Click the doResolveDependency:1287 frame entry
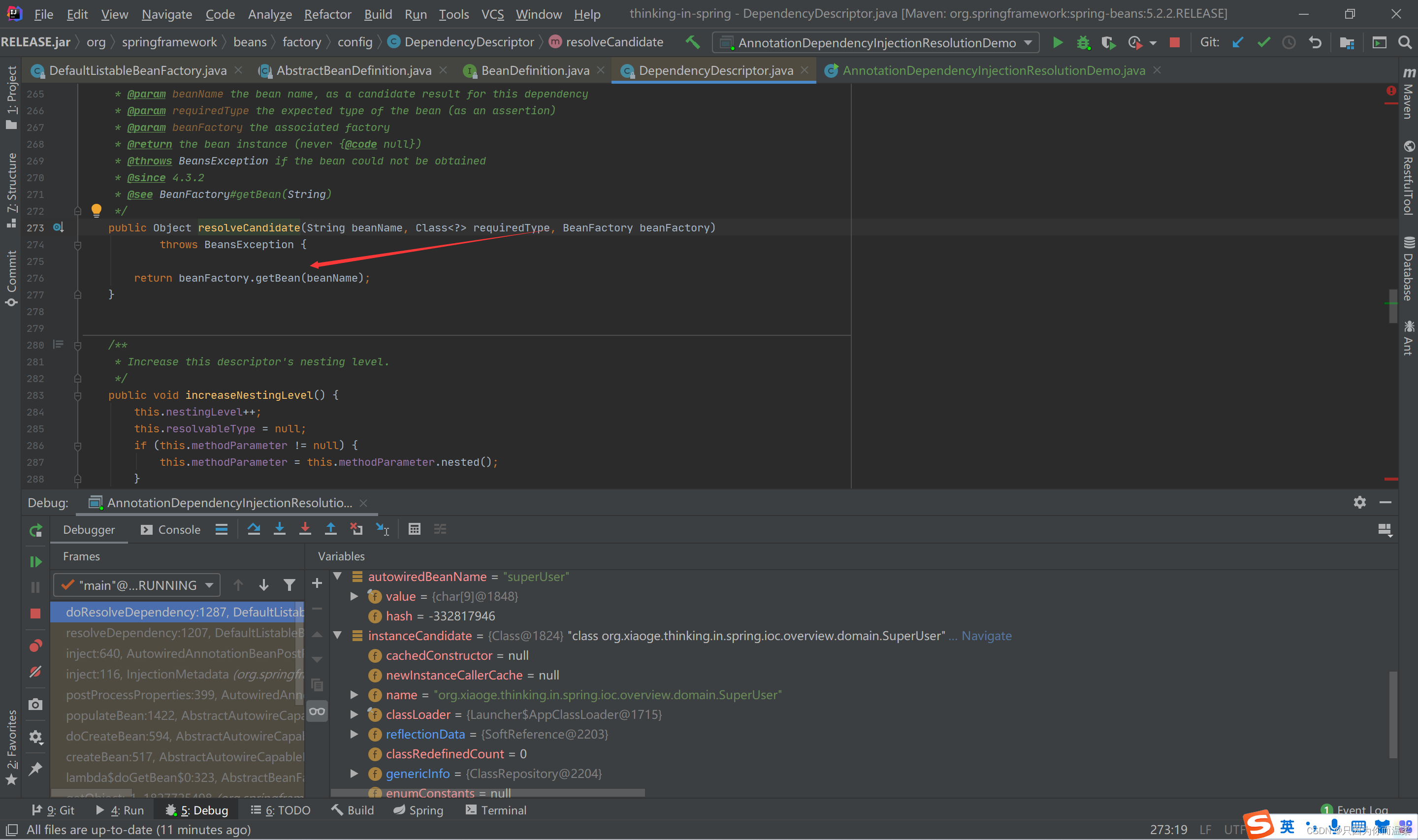The image size is (1418, 840). (x=184, y=611)
